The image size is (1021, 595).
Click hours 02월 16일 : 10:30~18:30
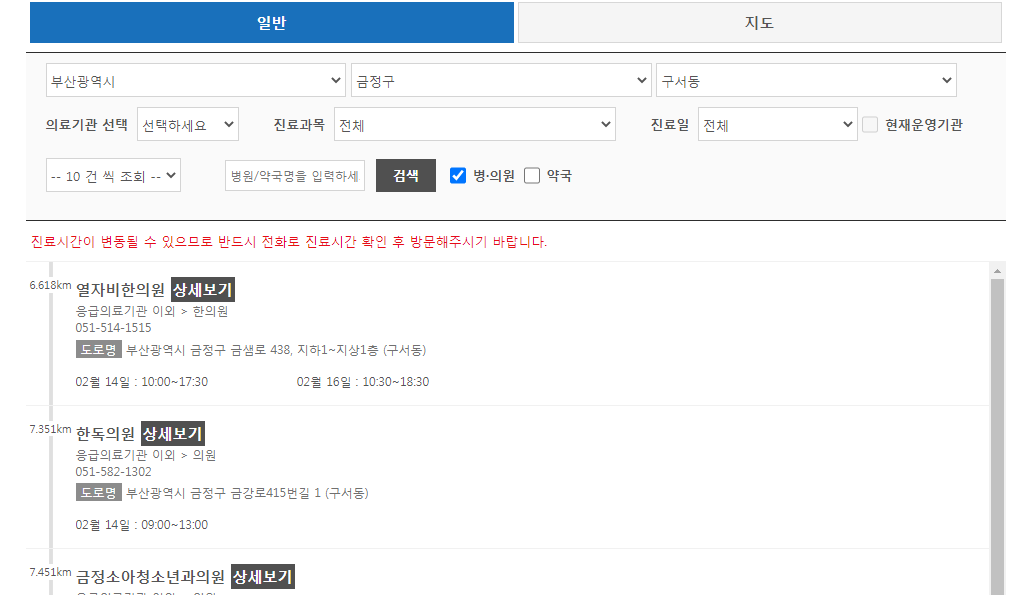(363, 382)
